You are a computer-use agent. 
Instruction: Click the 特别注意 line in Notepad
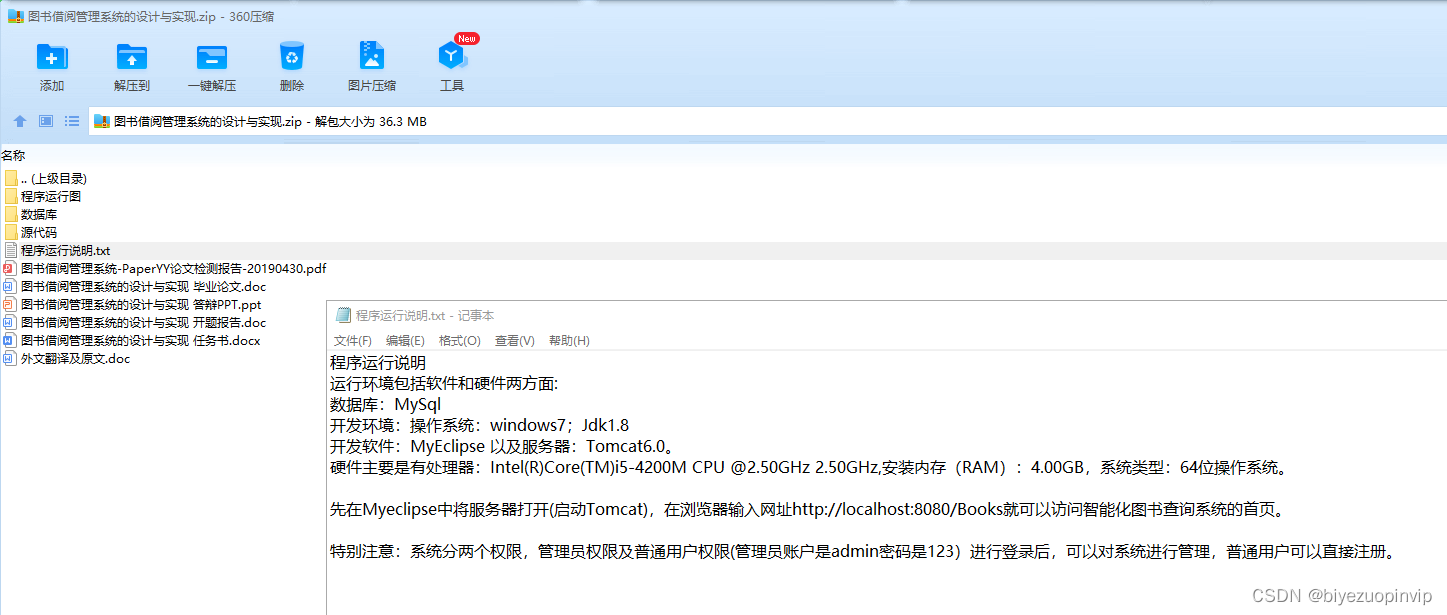[862, 551]
